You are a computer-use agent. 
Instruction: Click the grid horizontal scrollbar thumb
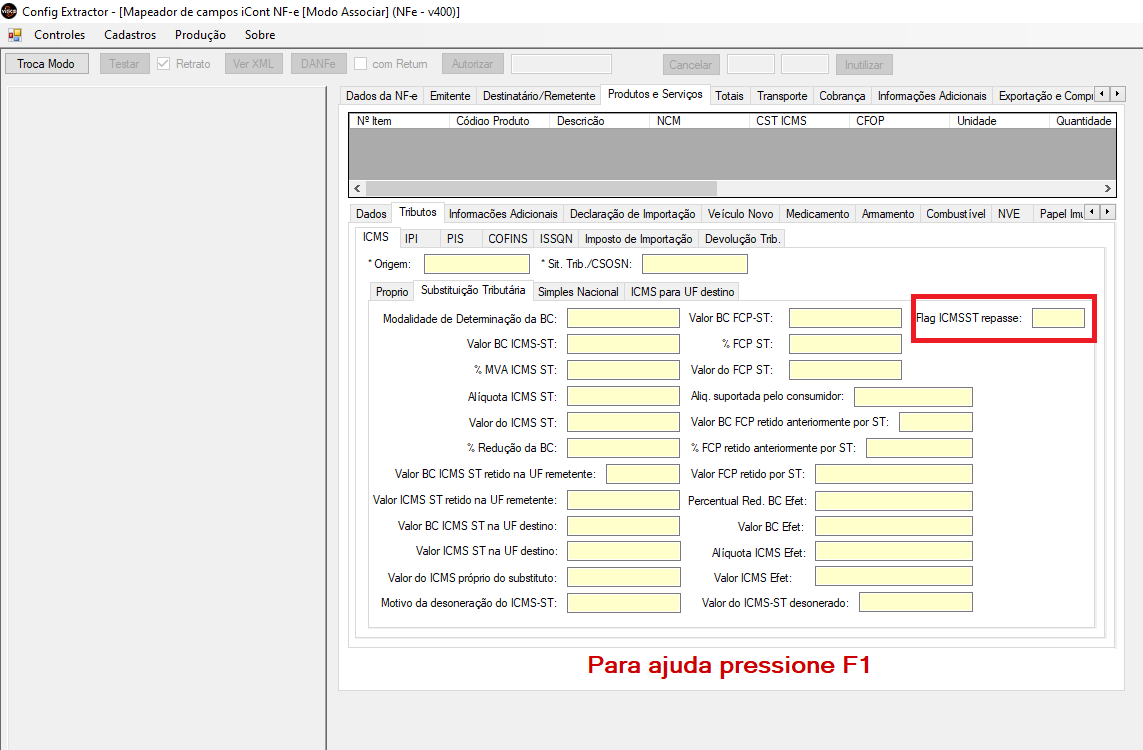pyautogui.click(x=541, y=189)
